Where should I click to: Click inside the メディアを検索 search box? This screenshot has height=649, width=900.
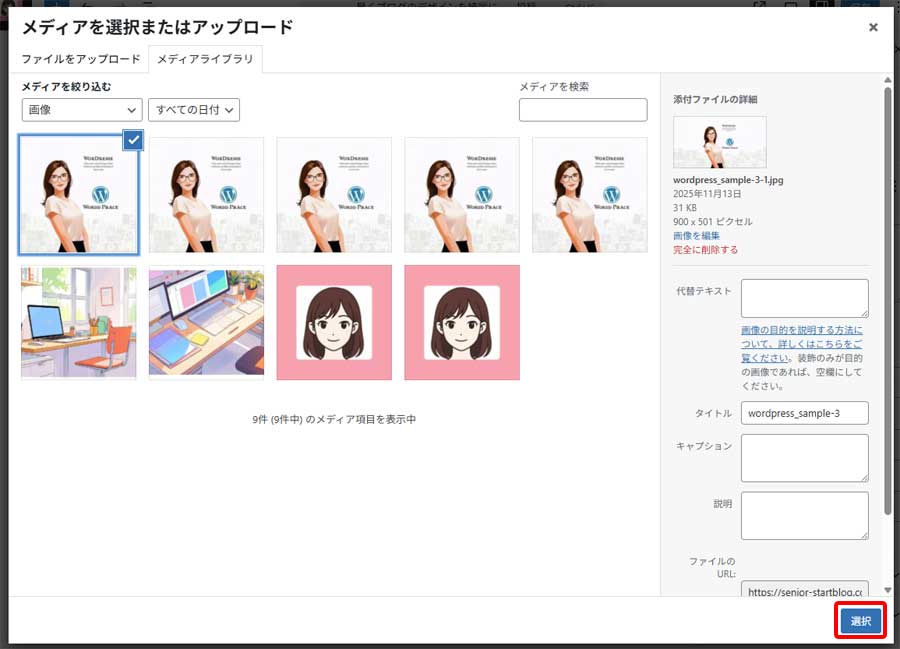pos(583,109)
